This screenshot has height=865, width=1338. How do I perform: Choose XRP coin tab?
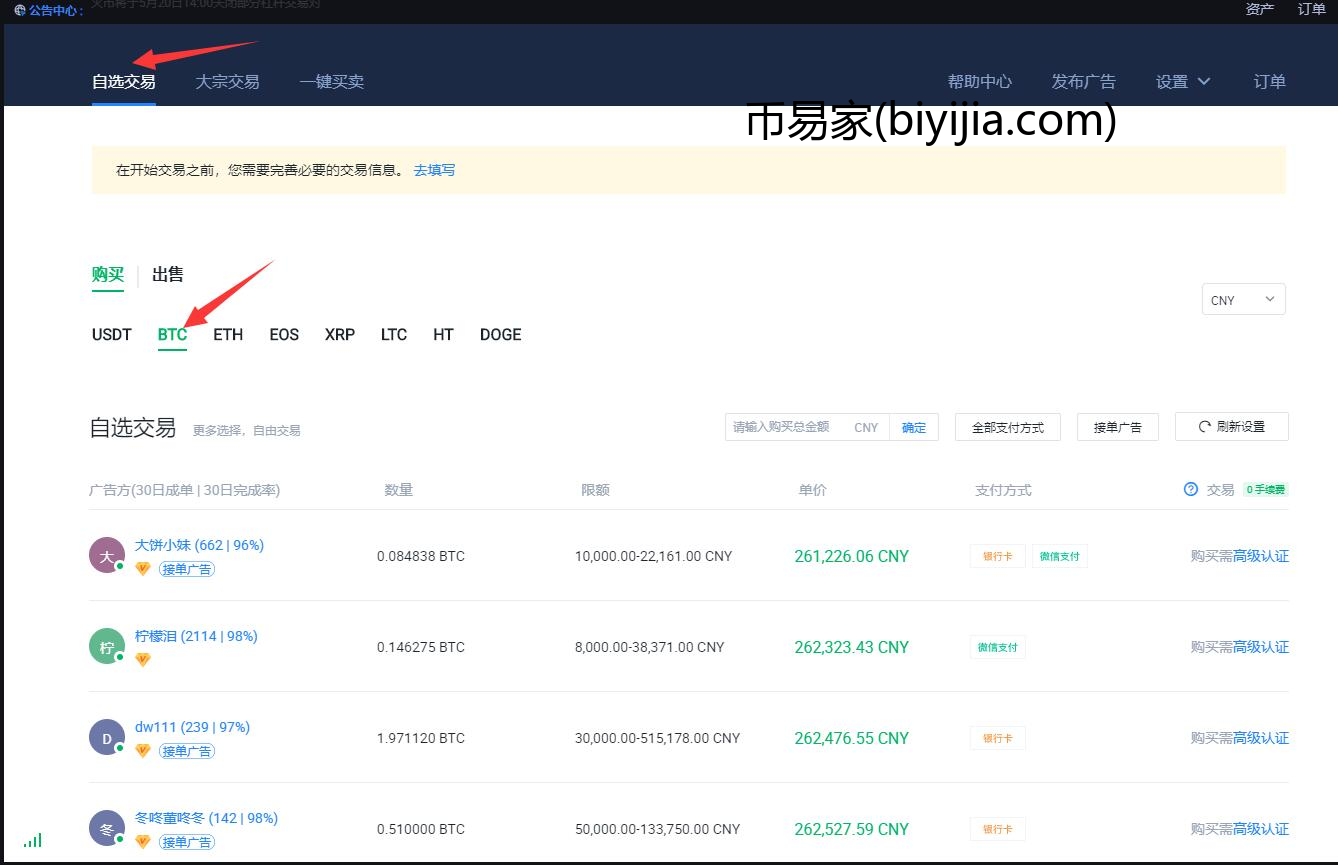click(x=340, y=335)
